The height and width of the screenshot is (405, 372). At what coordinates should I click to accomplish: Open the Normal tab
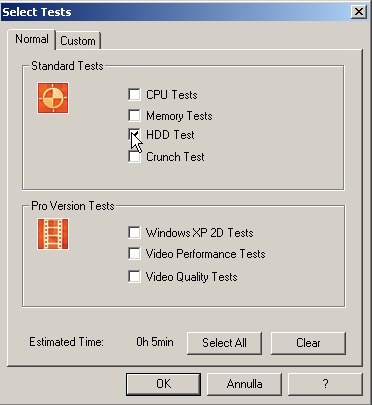pyautogui.click(x=32, y=39)
